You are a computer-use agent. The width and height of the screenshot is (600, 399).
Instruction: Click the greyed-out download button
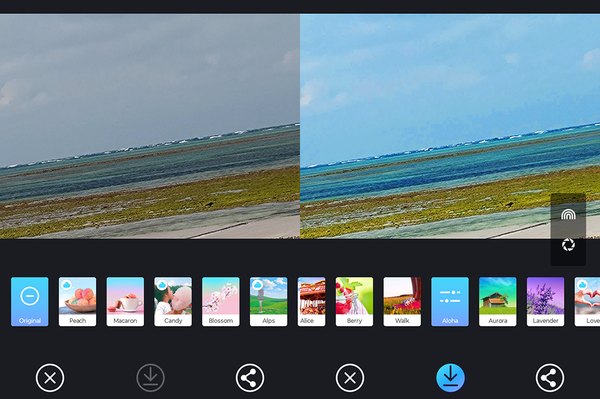coord(150,378)
